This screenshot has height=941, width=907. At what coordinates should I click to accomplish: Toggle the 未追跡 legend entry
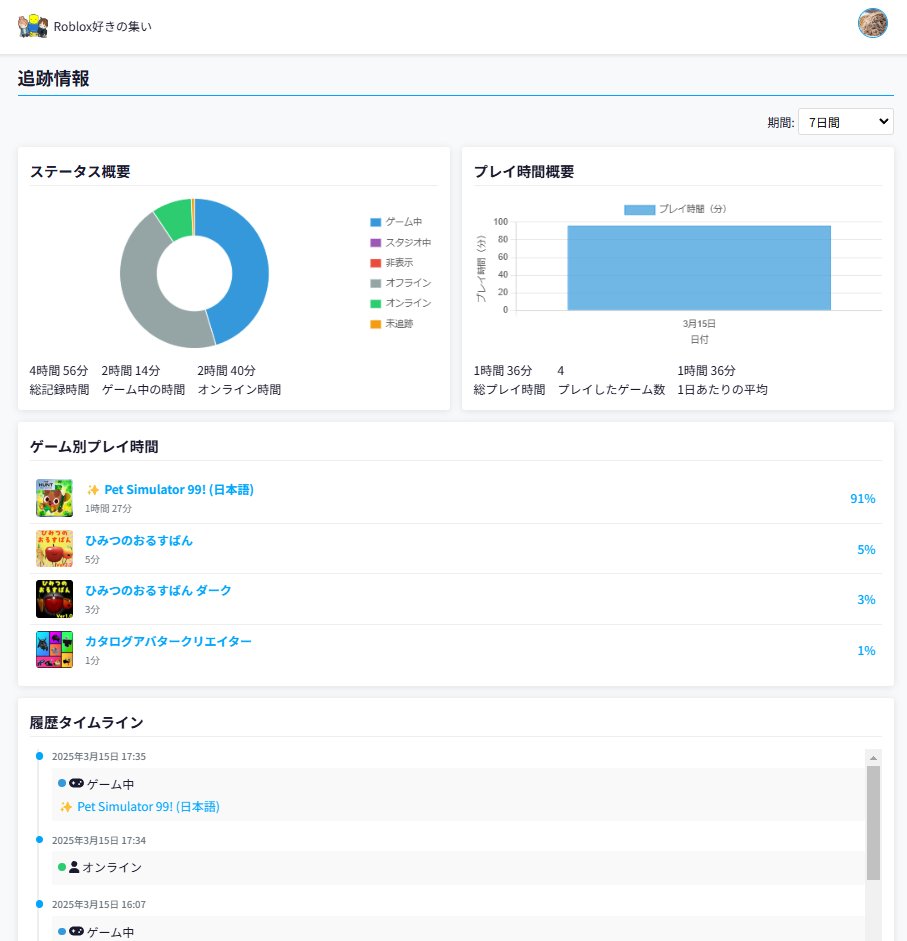pyautogui.click(x=392, y=324)
